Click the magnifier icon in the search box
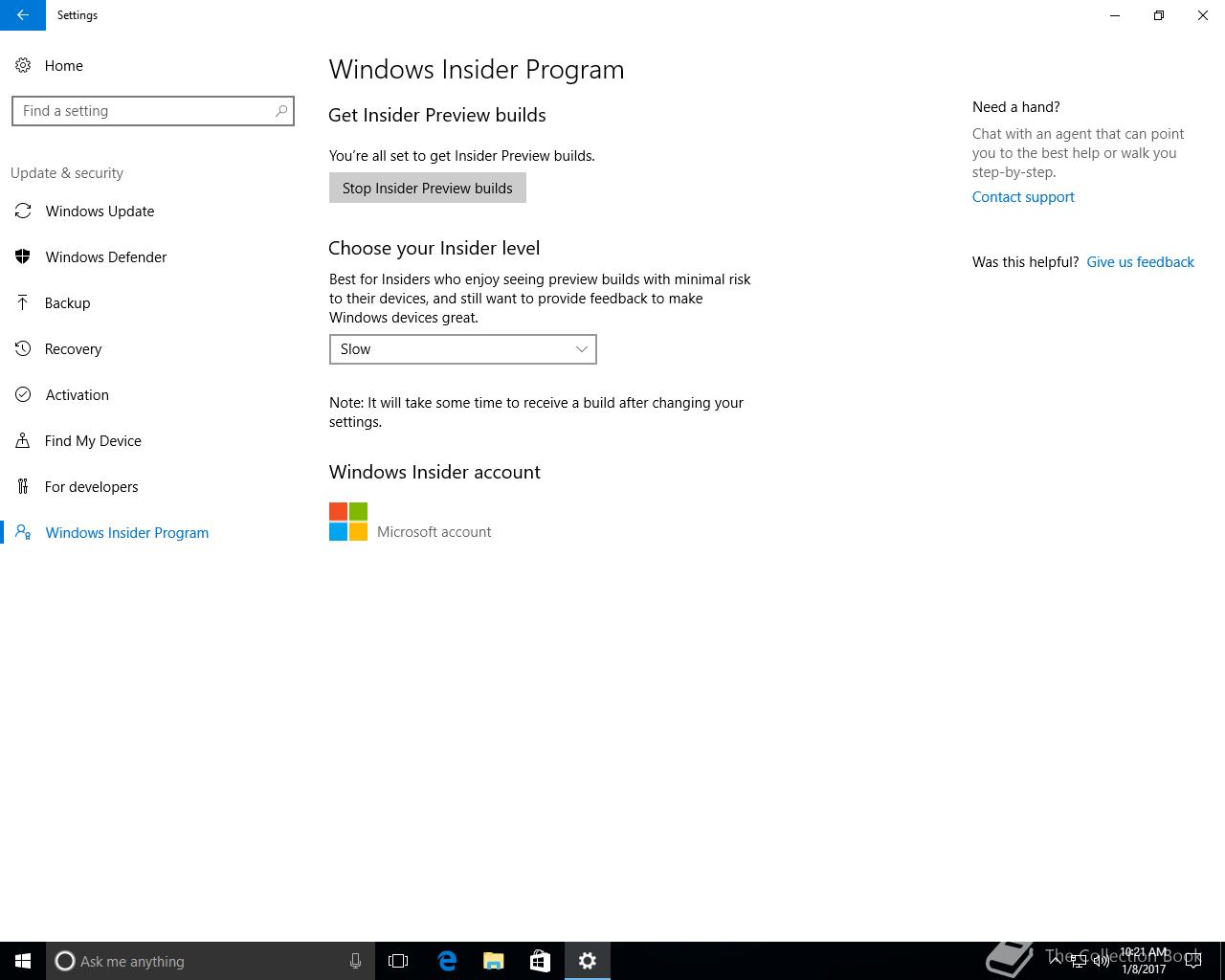Screen dimensions: 1225x980 pyautogui.click(x=281, y=111)
